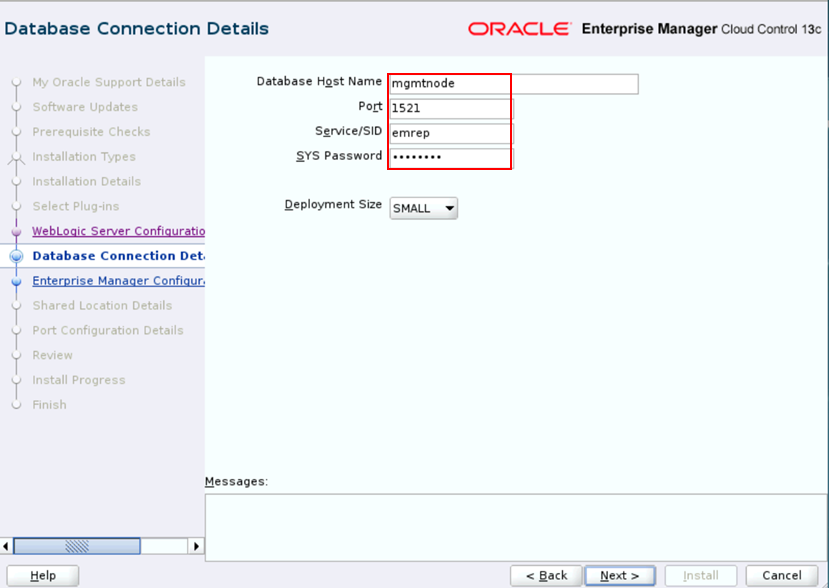The image size is (830, 588).
Task: Go back with the Back button
Action: [546, 575]
